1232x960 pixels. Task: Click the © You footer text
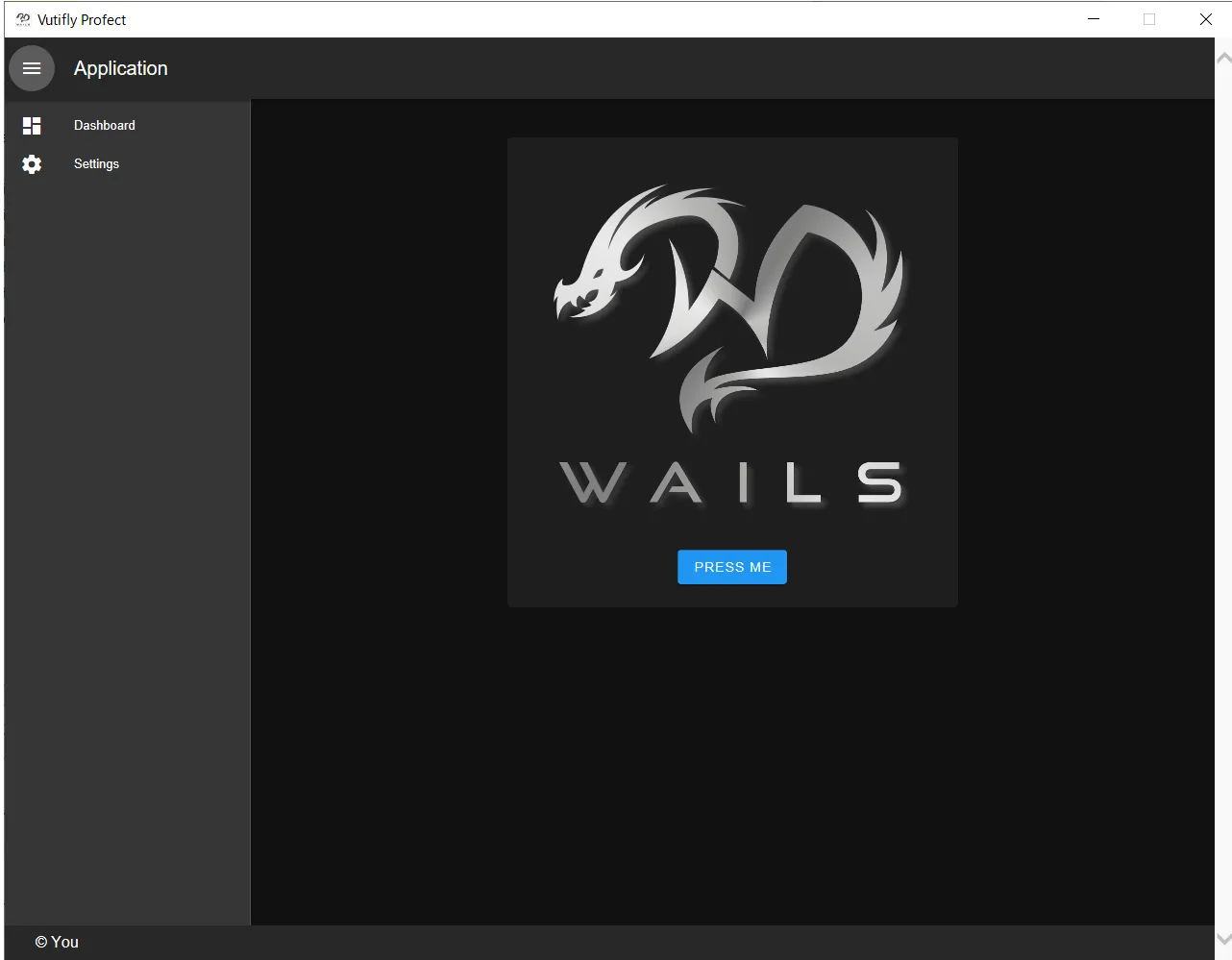tap(57, 942)
